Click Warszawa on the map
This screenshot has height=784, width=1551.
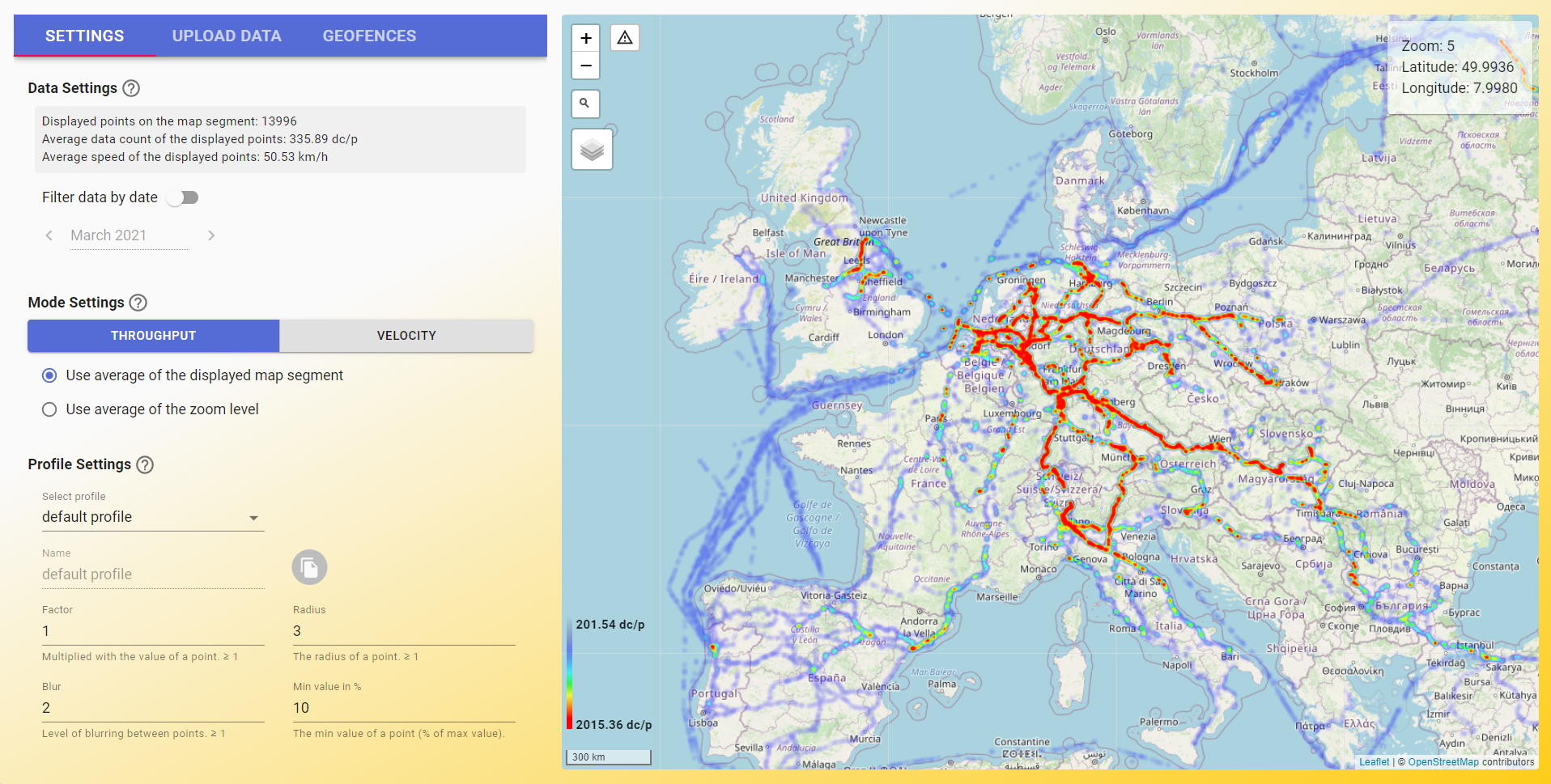(1342, 320)
